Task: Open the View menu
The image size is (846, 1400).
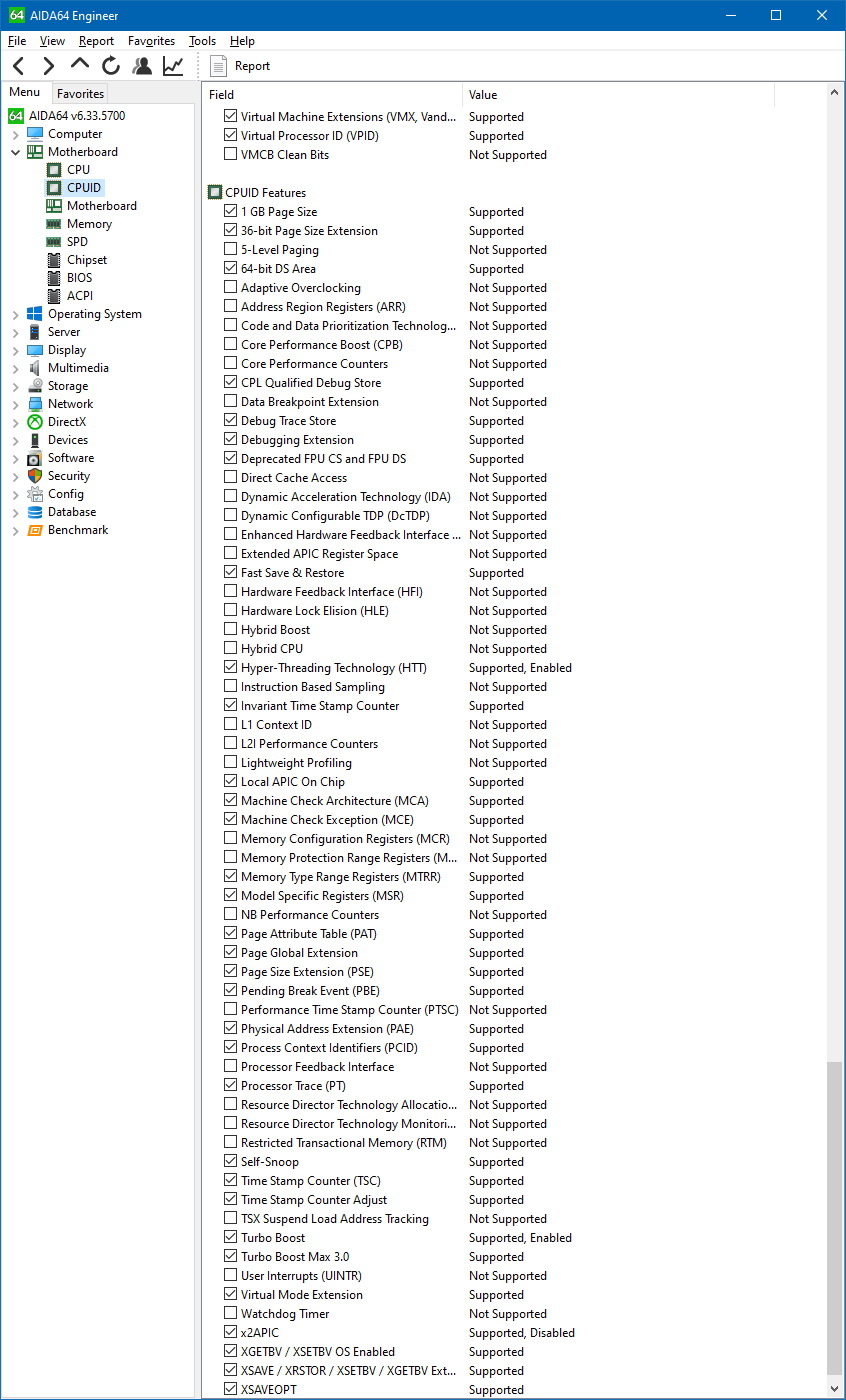Action: pyautogui.click(x=52, y=41)
